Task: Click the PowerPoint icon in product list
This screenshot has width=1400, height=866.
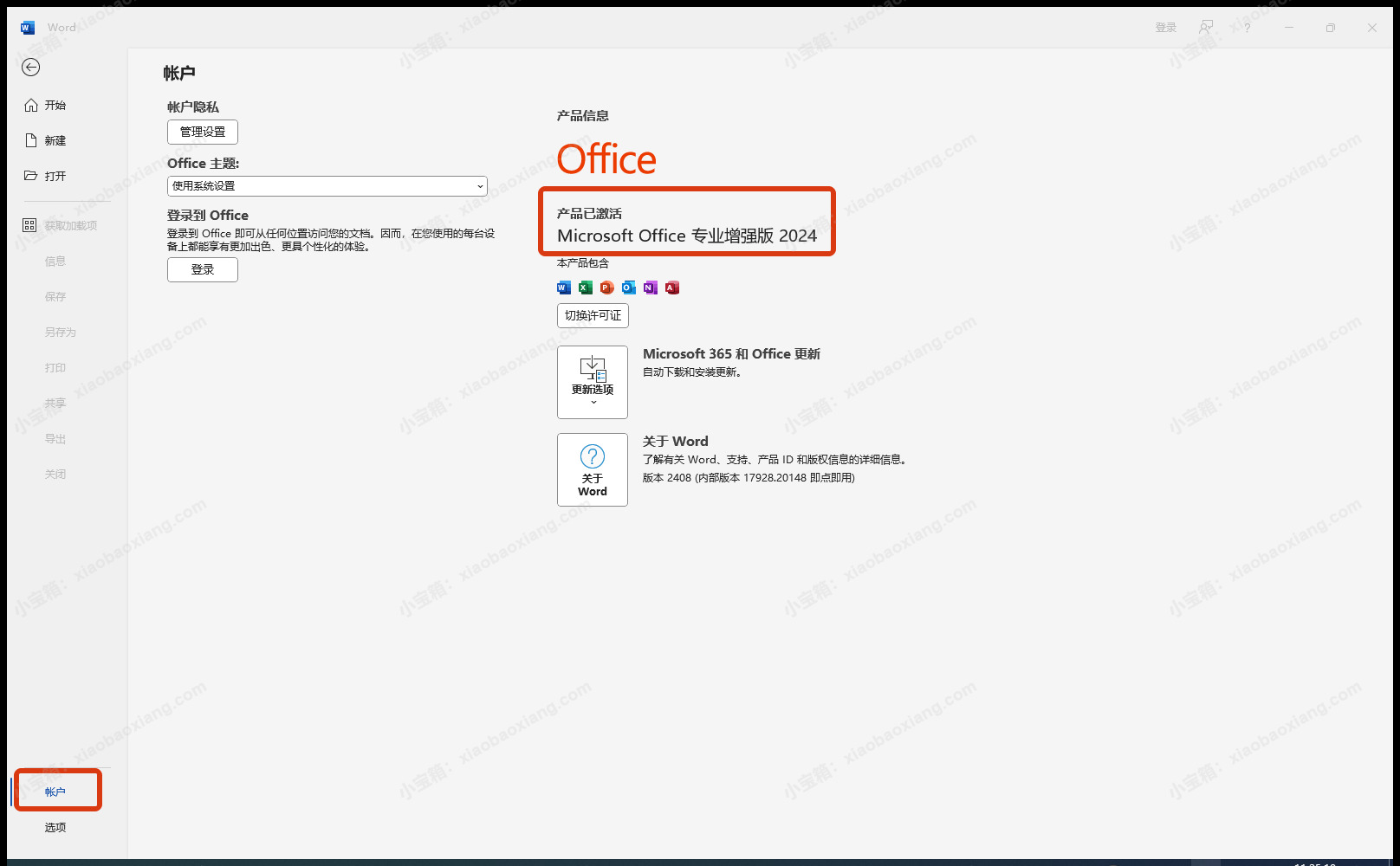Action: click(607, 288)
